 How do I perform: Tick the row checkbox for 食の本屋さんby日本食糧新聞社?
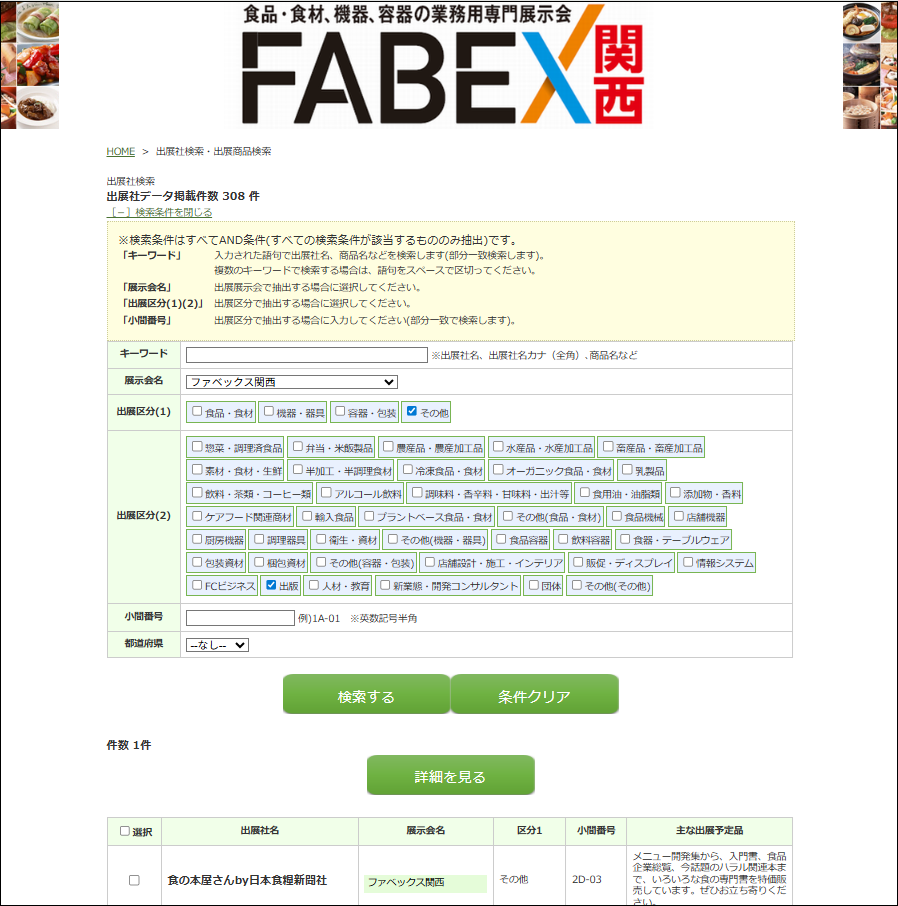click(x=134, y=880)
